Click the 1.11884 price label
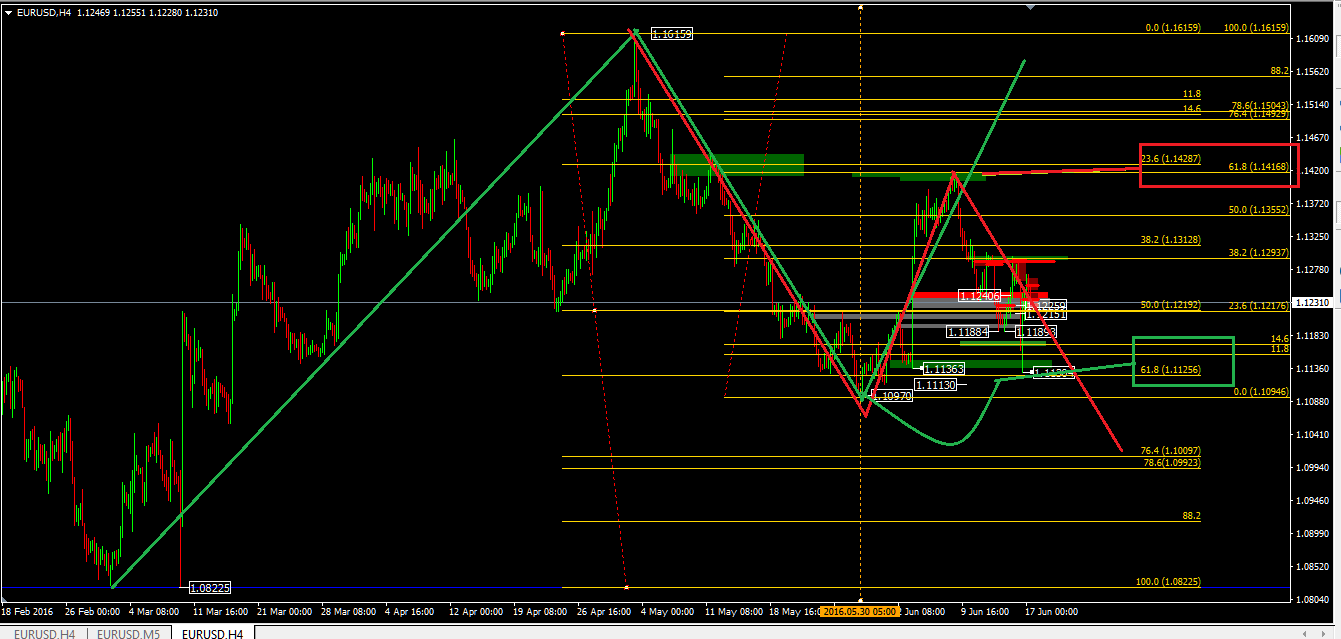 [x=969, y=332]
